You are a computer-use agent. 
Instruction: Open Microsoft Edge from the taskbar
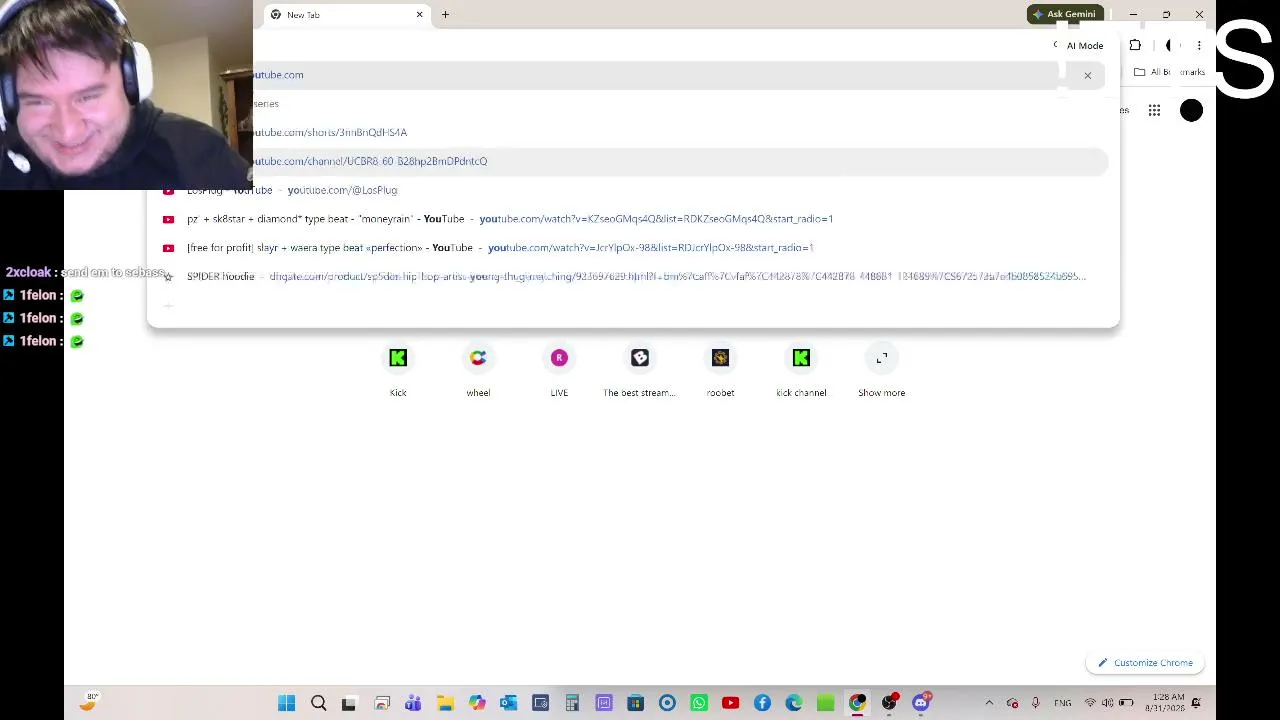(x=794, y=703)
